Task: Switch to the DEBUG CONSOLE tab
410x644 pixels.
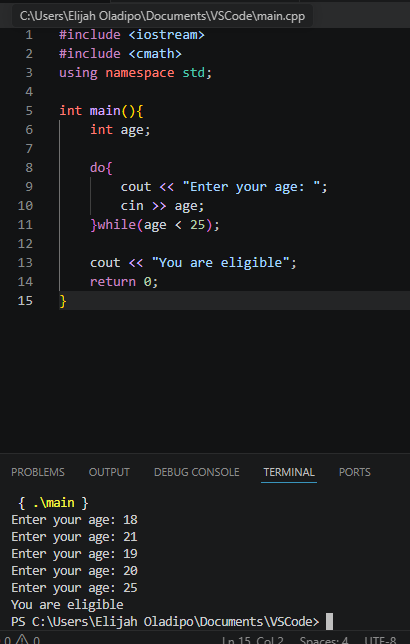Action: (196, 472)
